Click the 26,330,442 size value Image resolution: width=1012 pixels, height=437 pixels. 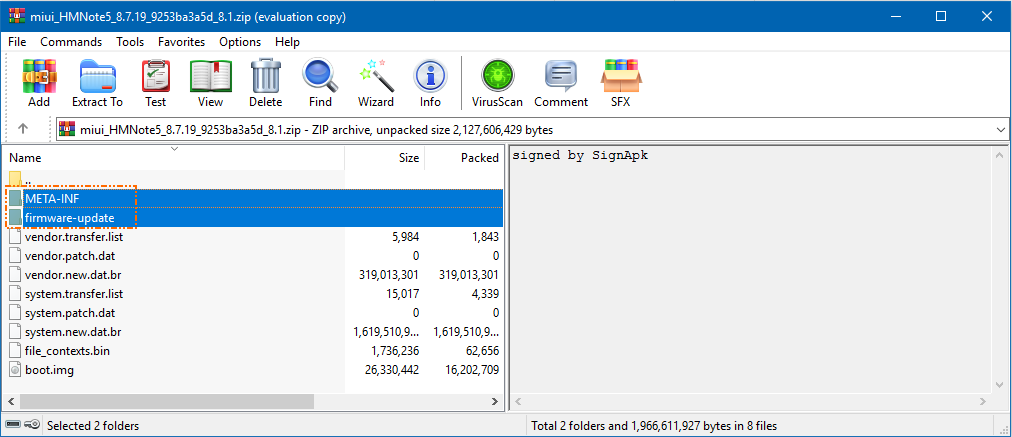click(392, 370)
